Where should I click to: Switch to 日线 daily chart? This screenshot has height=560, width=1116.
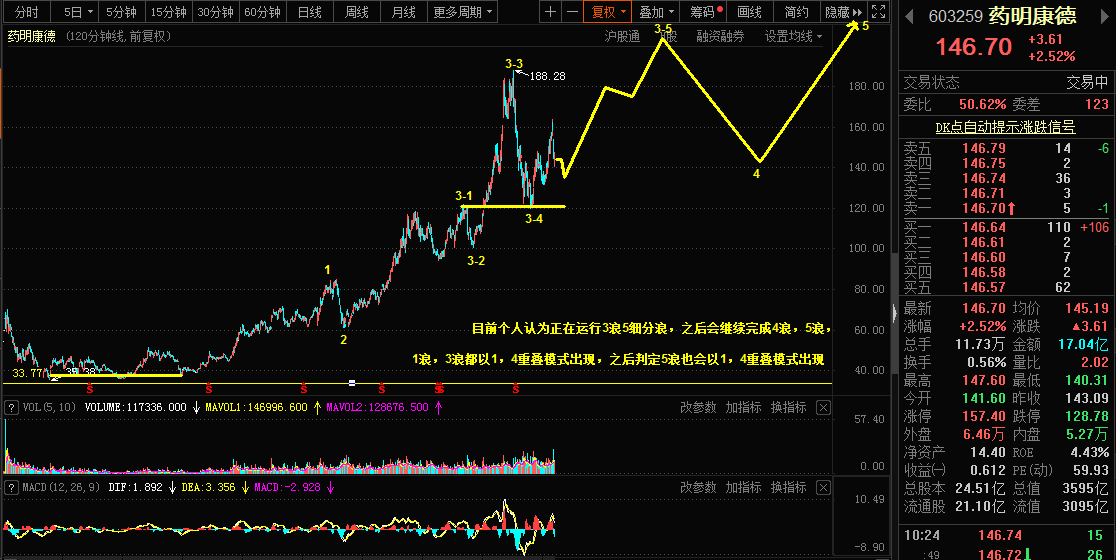[310, 12]
